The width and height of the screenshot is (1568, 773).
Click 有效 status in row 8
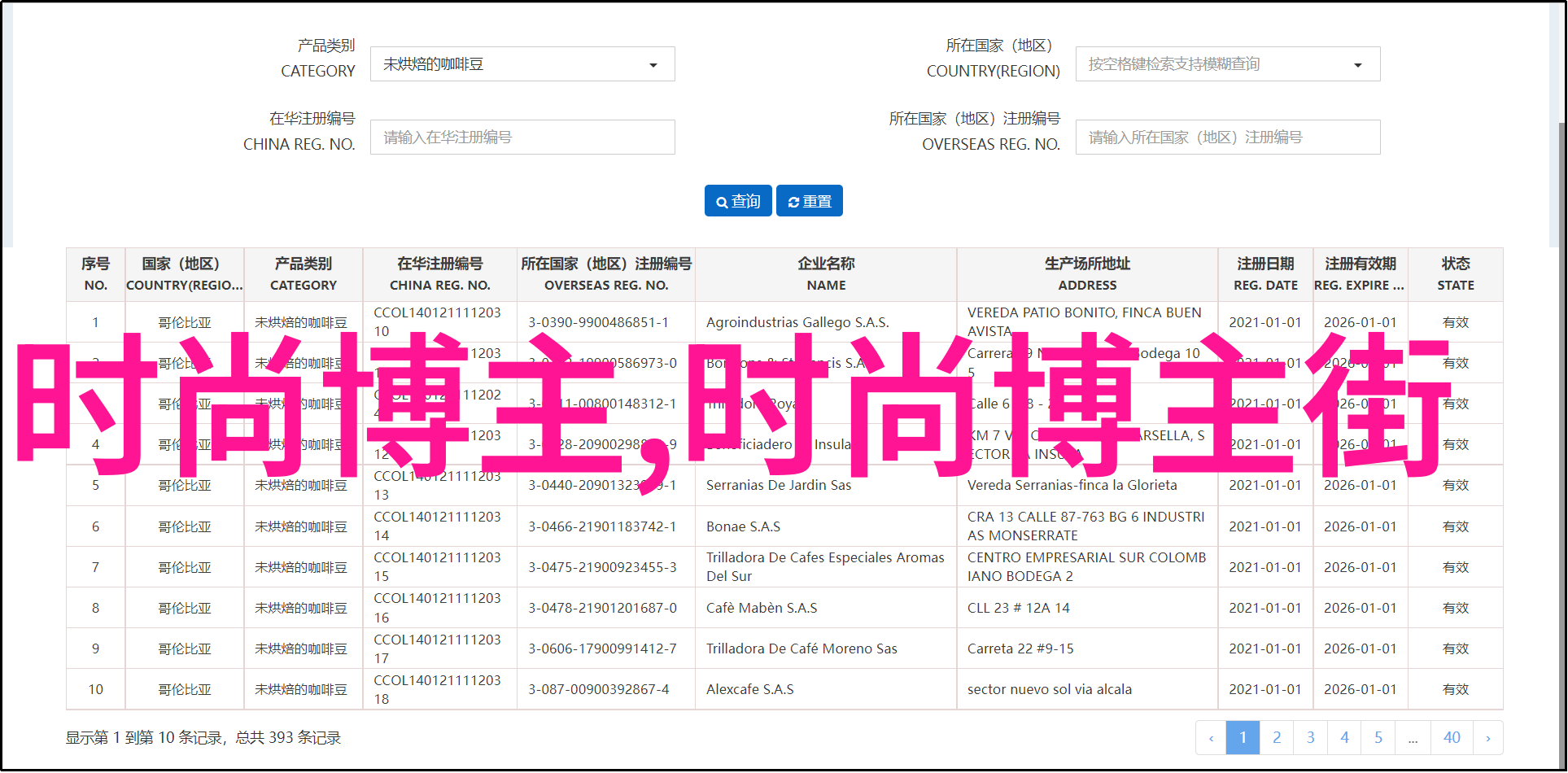pyautogui.click(x=1456, y=608)
